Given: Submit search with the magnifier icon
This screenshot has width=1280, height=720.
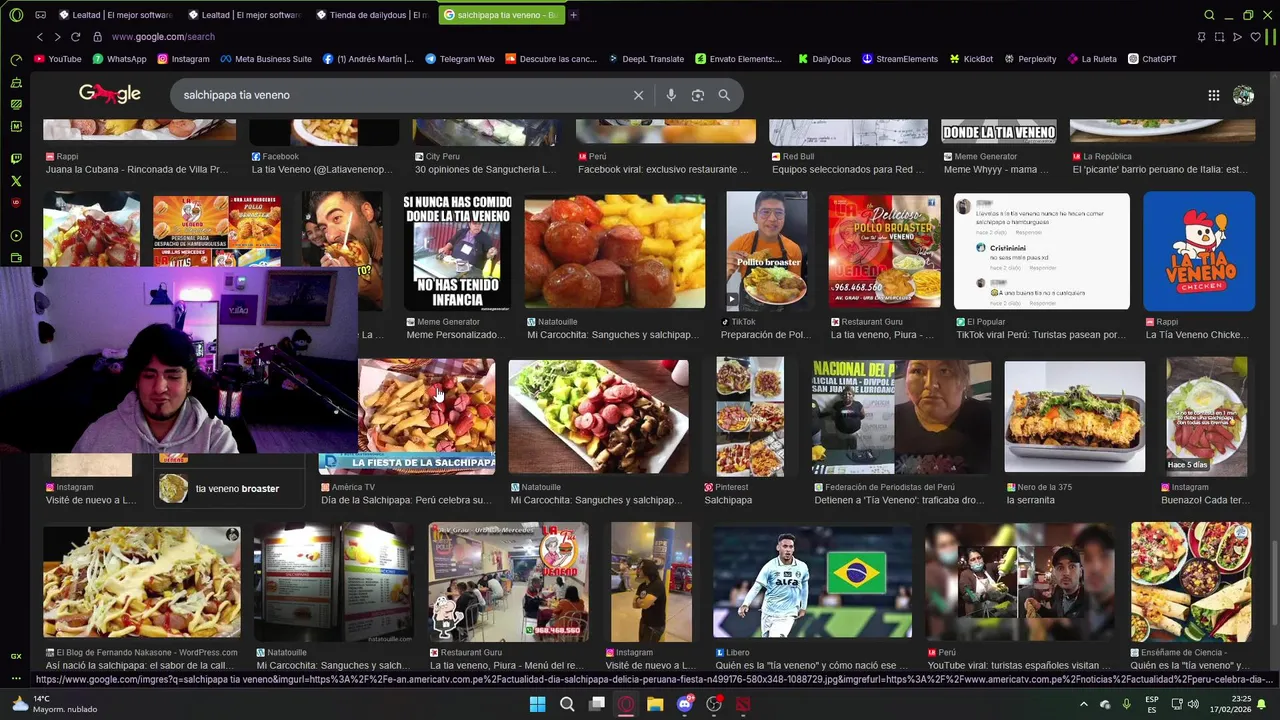Looking at the screenshot, I should point(724,95).
